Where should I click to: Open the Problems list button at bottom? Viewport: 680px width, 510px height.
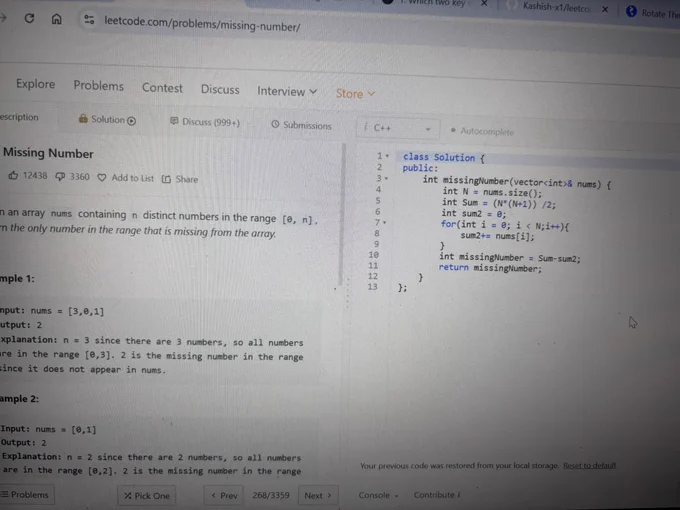point(27,494)
